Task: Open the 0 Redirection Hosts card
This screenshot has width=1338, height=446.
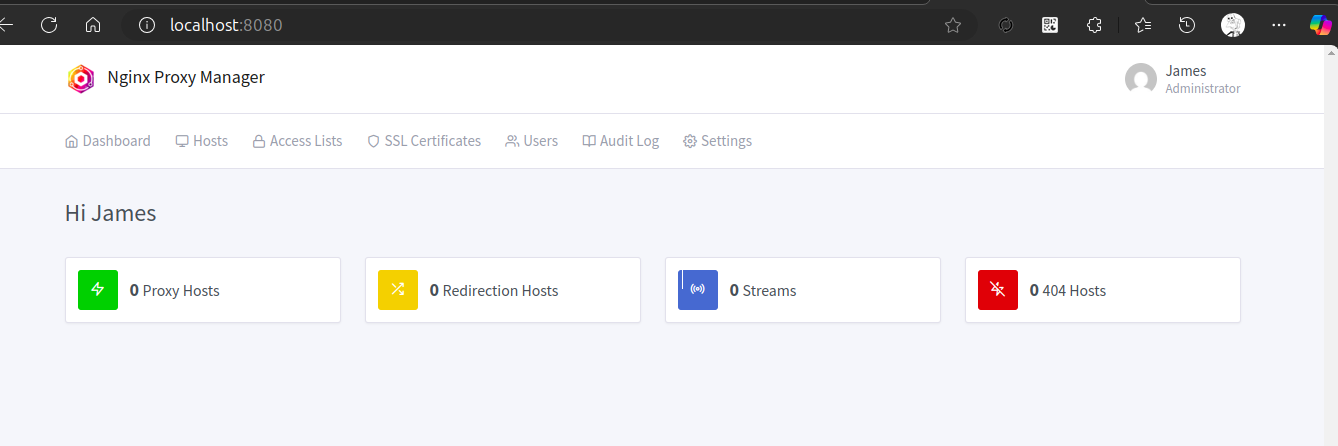Action: [x=503, y=290]
